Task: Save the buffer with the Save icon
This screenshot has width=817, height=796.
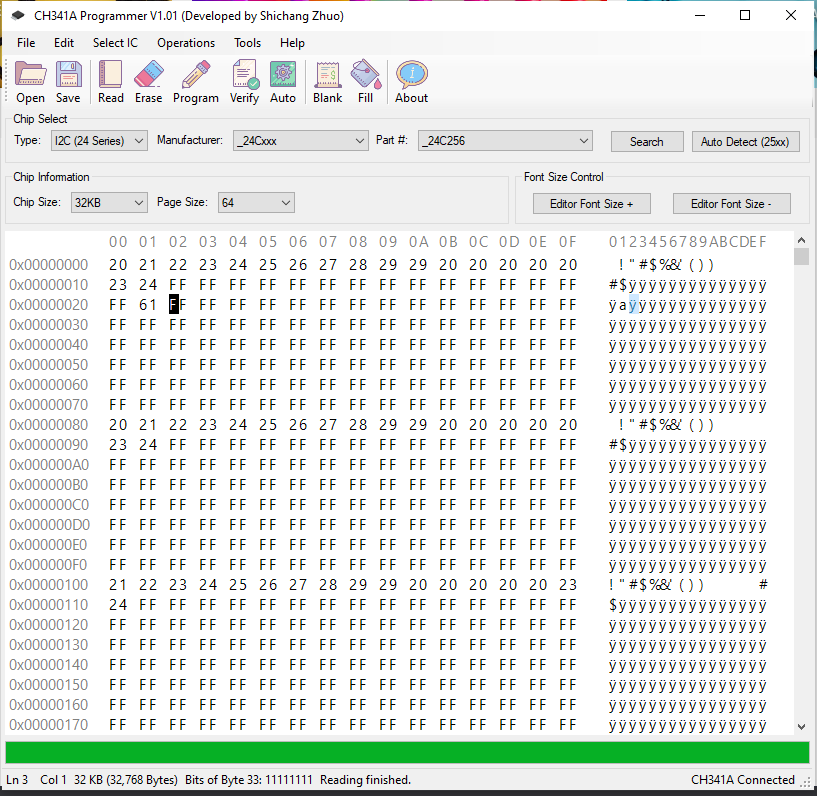Action: (68, 80)
